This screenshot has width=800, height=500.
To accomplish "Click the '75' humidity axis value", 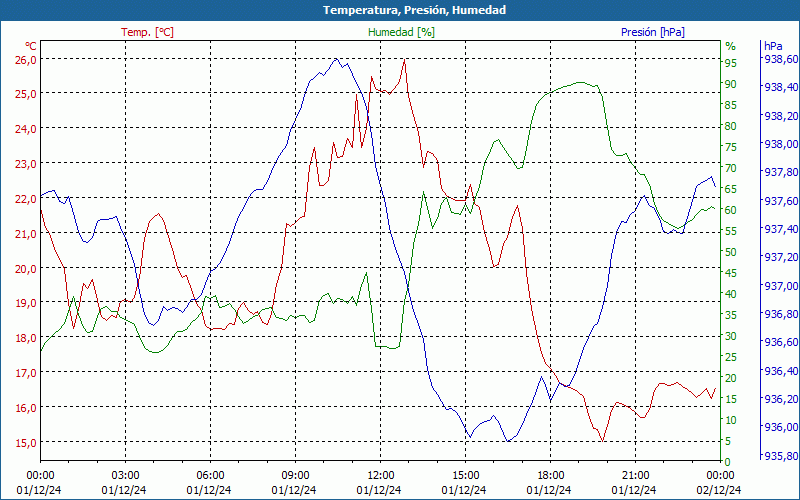I will tap(731, 147).
